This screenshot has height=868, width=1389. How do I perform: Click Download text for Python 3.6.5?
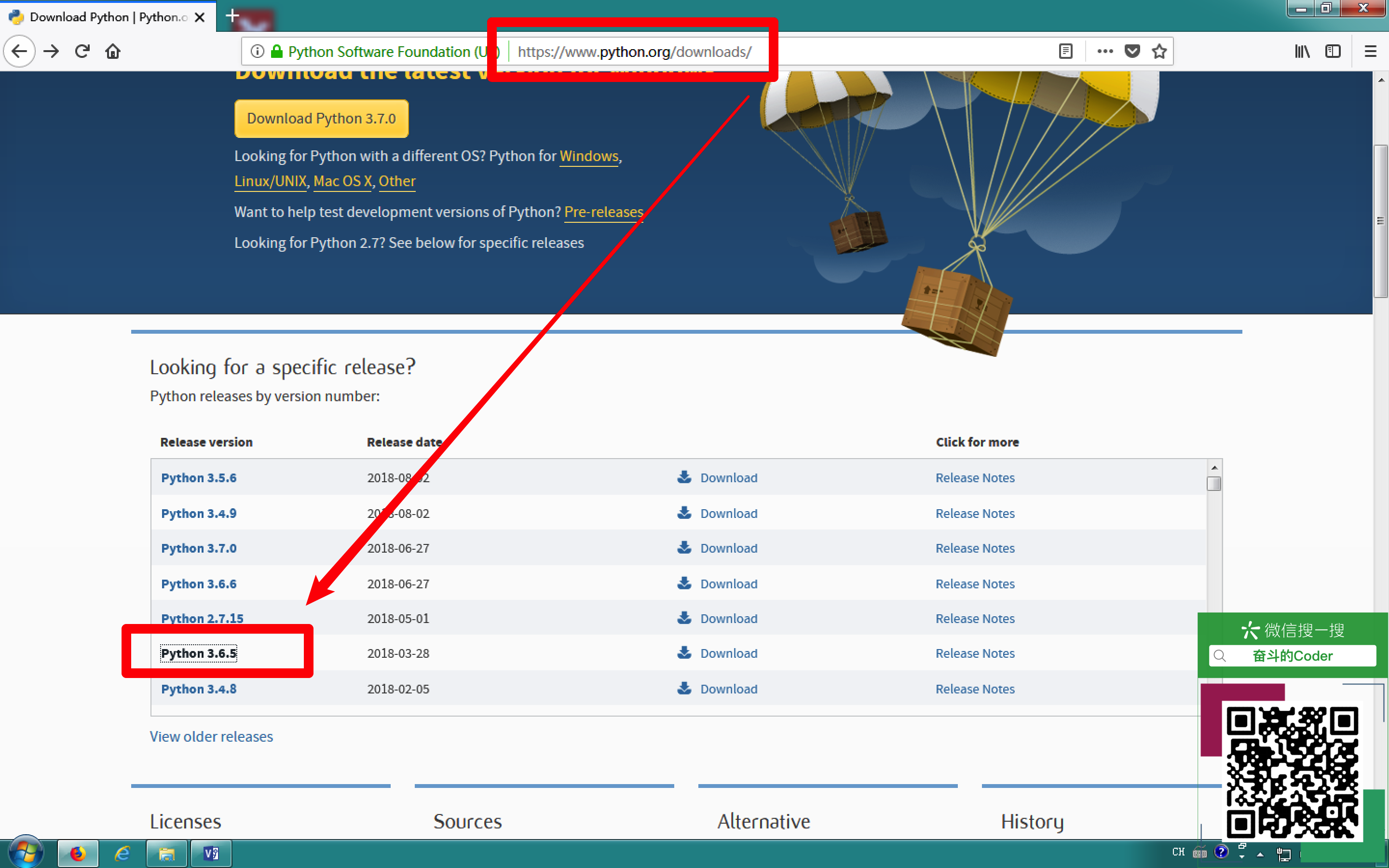tap(728, 653)
